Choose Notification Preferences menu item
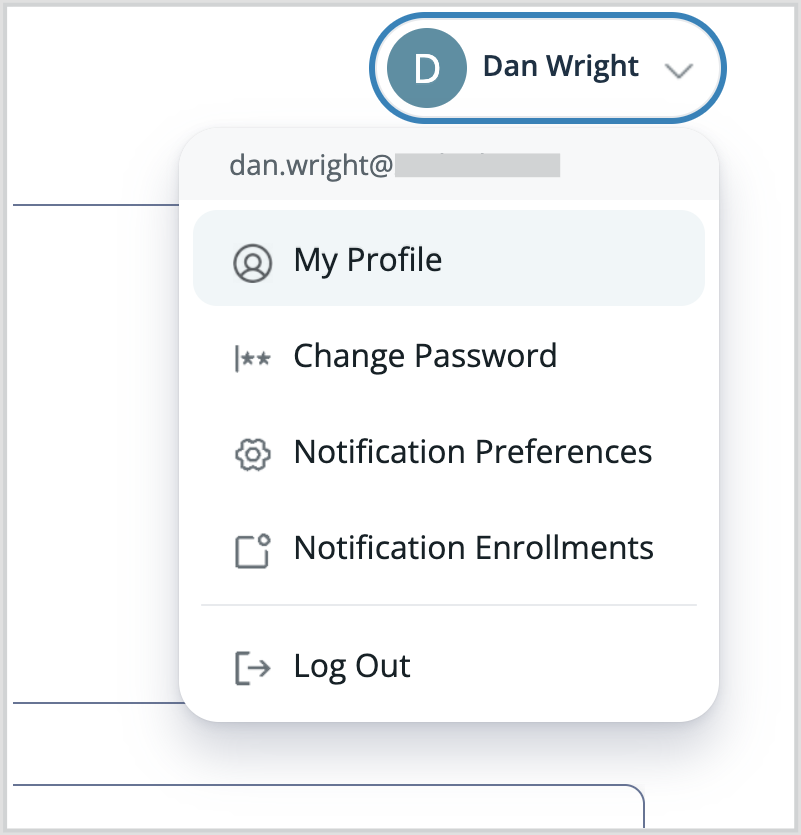Viewport: 801px width, 835px height. click(x=448, y=452)
